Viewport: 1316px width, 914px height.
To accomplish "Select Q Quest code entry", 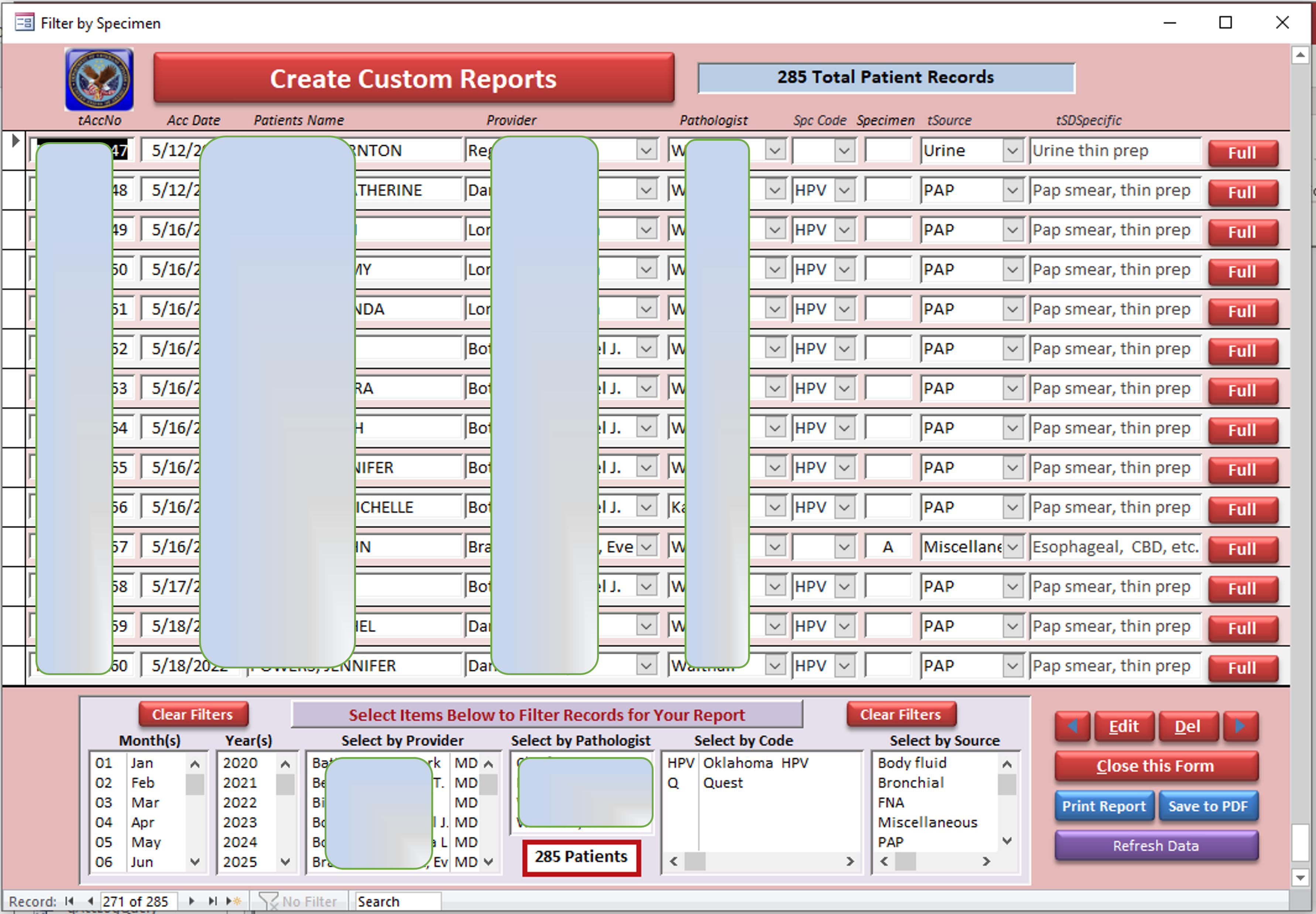I will [762, 783].
